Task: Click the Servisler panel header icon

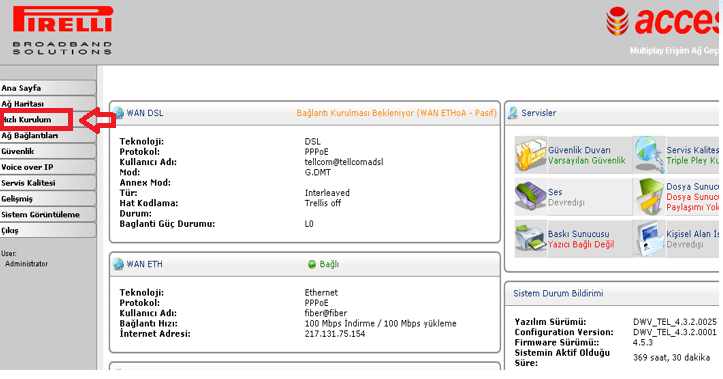Action: click(513, 113)
